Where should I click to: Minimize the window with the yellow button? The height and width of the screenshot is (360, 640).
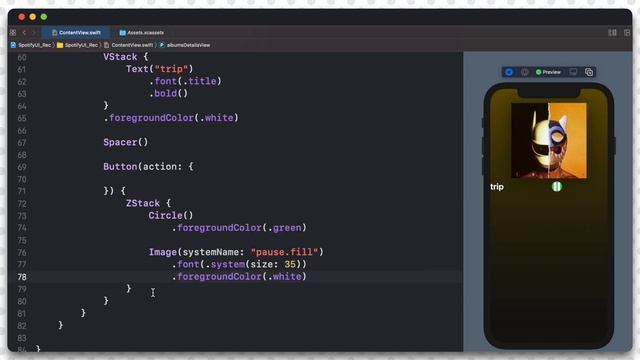[x=33, y=17]
